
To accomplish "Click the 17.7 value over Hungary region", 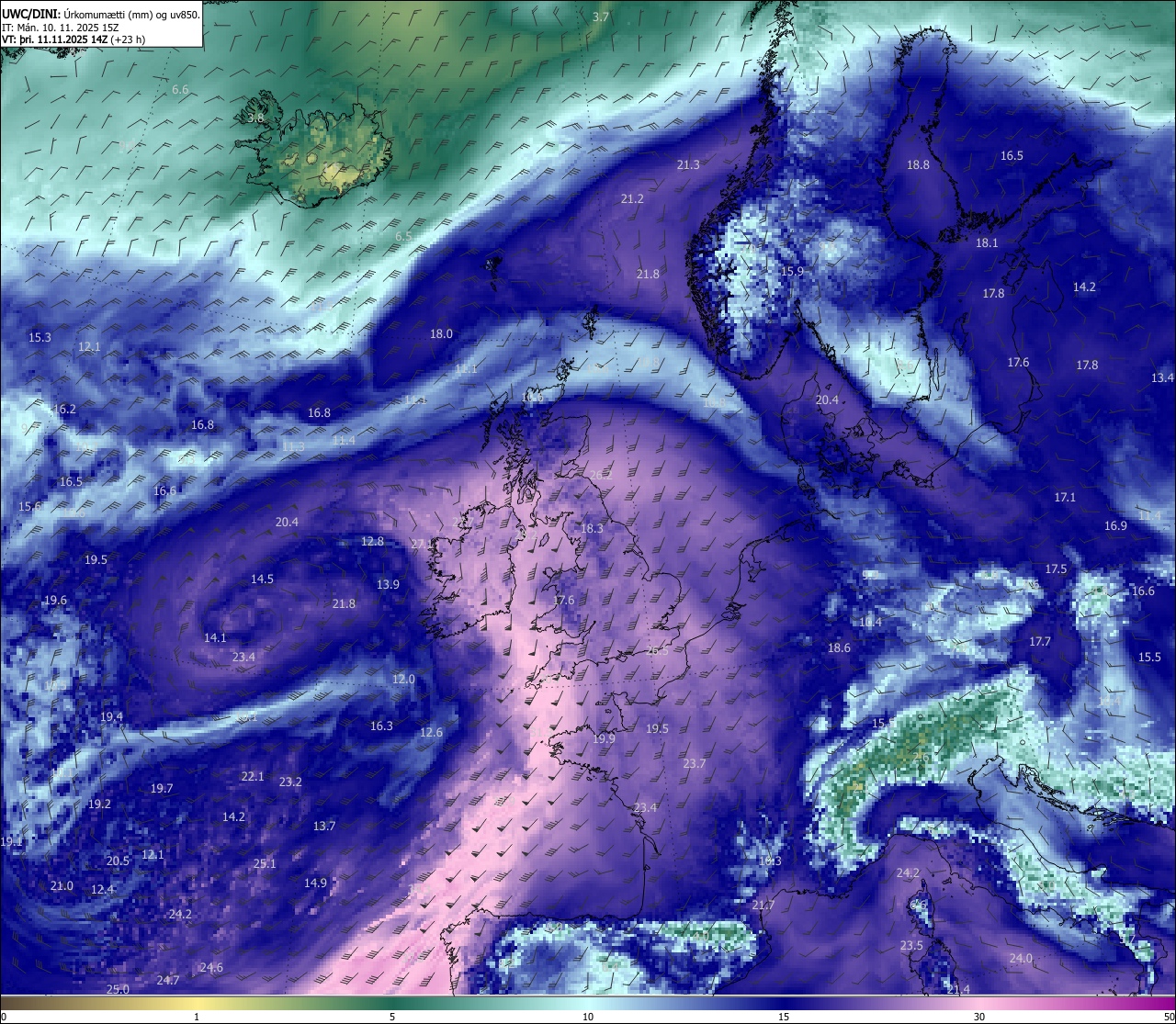I will tap(1040, 642).
